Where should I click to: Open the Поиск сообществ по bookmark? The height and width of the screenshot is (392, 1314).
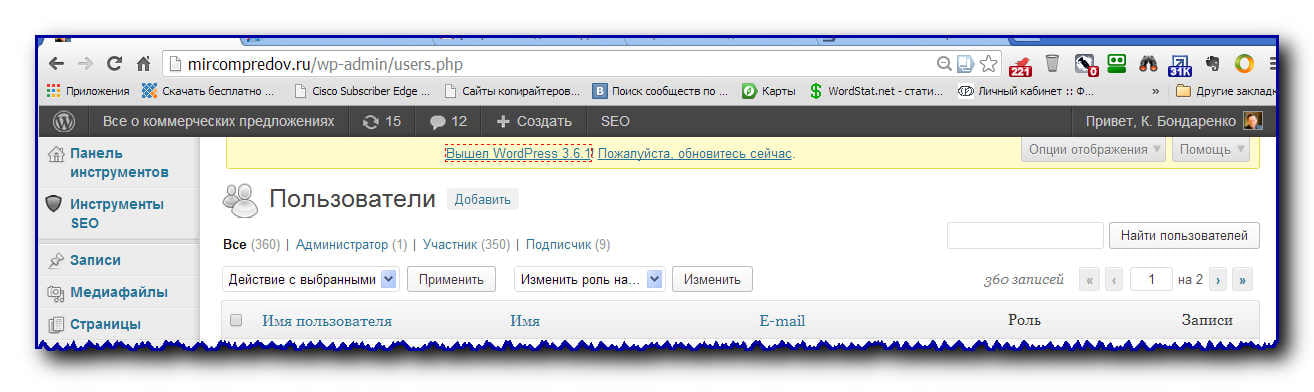(x=660, y=91)
